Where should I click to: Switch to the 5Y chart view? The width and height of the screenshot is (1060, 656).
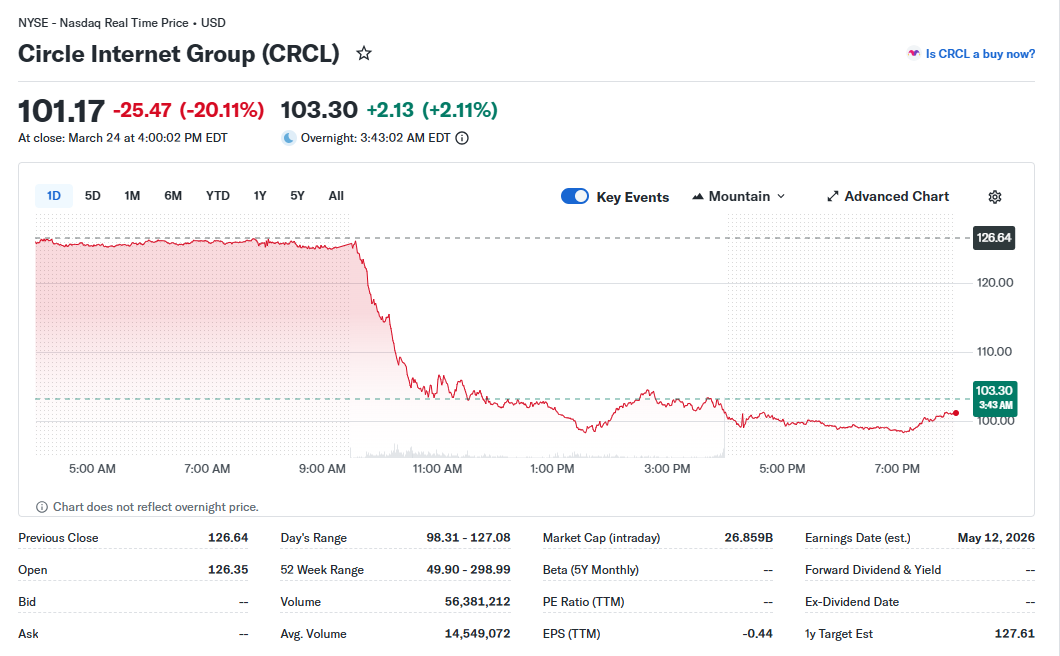297,196
